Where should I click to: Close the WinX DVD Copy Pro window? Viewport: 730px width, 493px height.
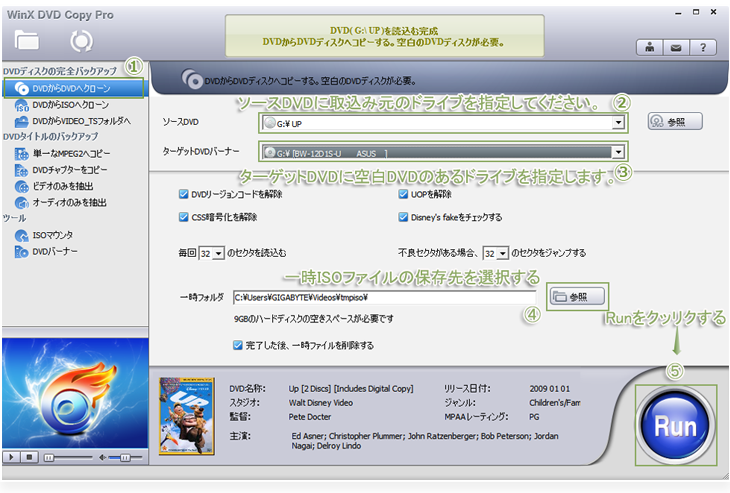tap(713, 12)
